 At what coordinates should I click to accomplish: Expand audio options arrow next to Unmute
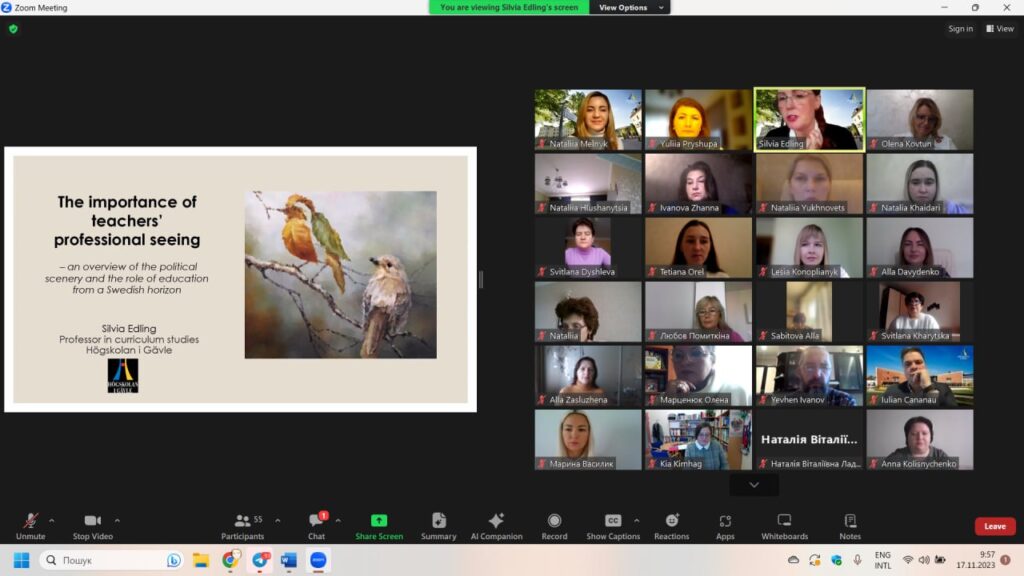52,520
